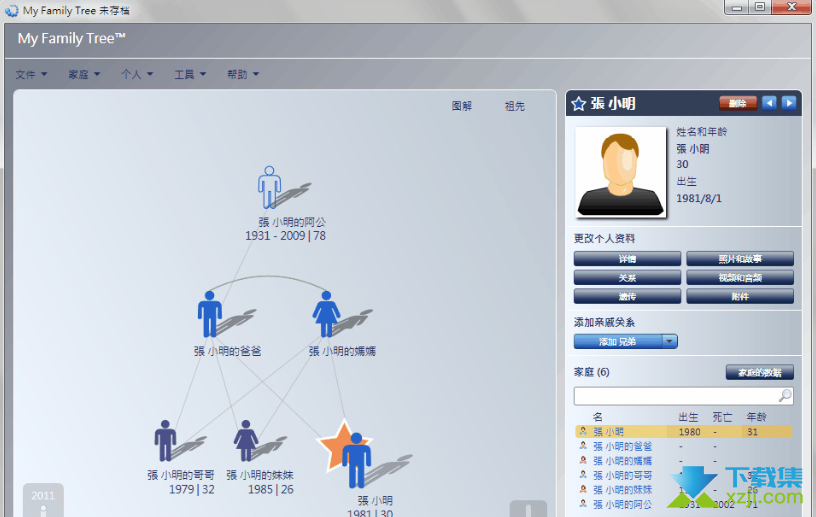The width and height of the screenshot is (816, 517).
Task: Select 張小明的哥哥 row in family list
Action: [684, 475]
